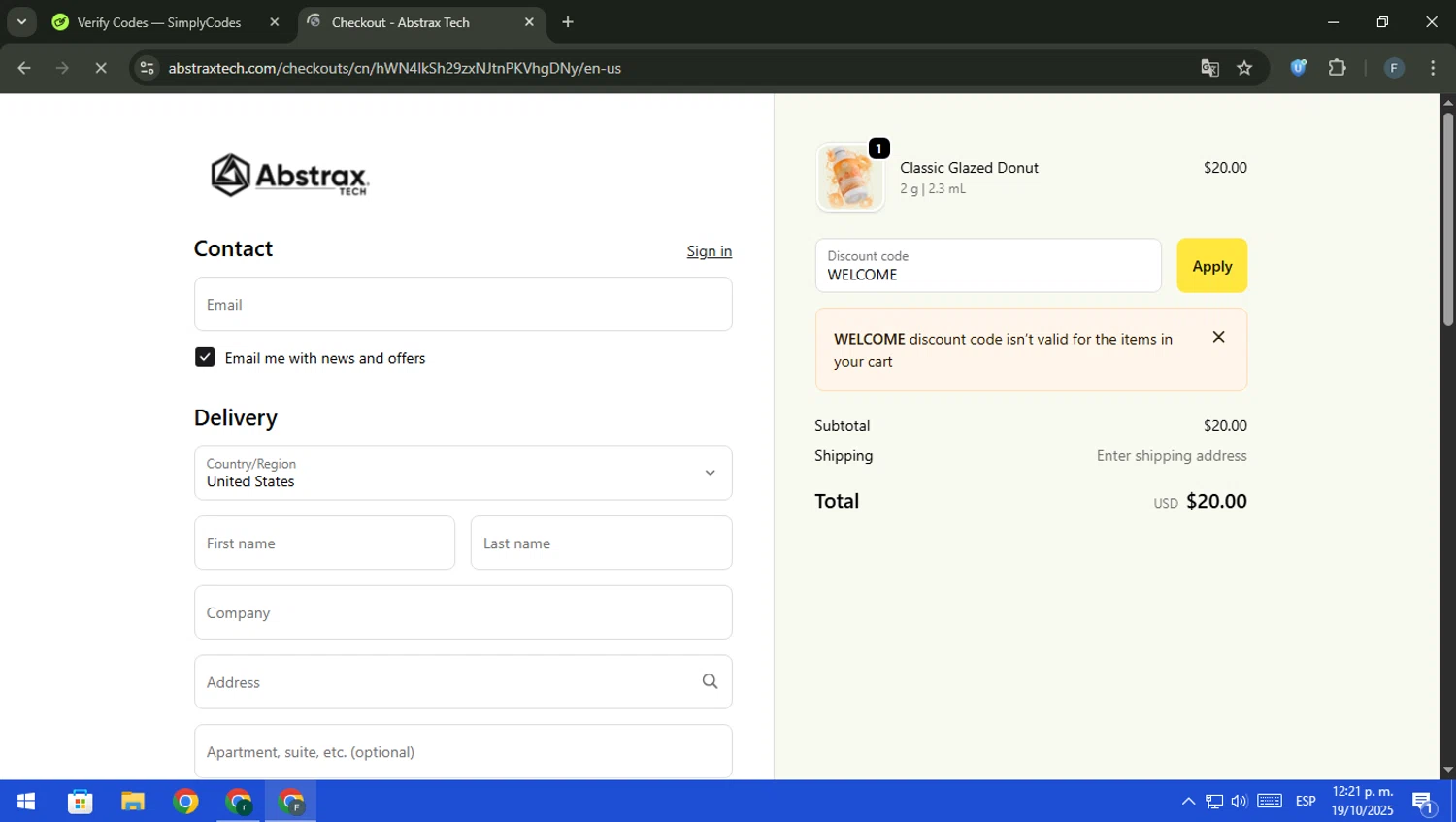Click the ESP language indicator
1456x822 pixels.
(1306, 802)
